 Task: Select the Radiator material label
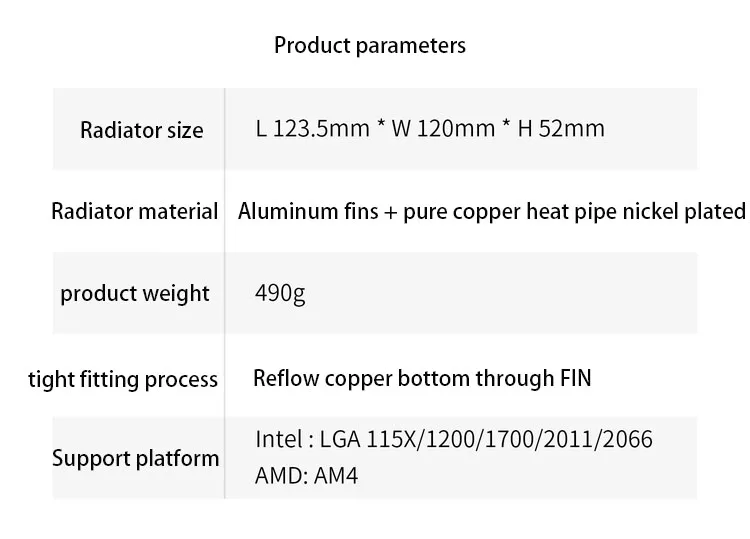coord(135,211)
